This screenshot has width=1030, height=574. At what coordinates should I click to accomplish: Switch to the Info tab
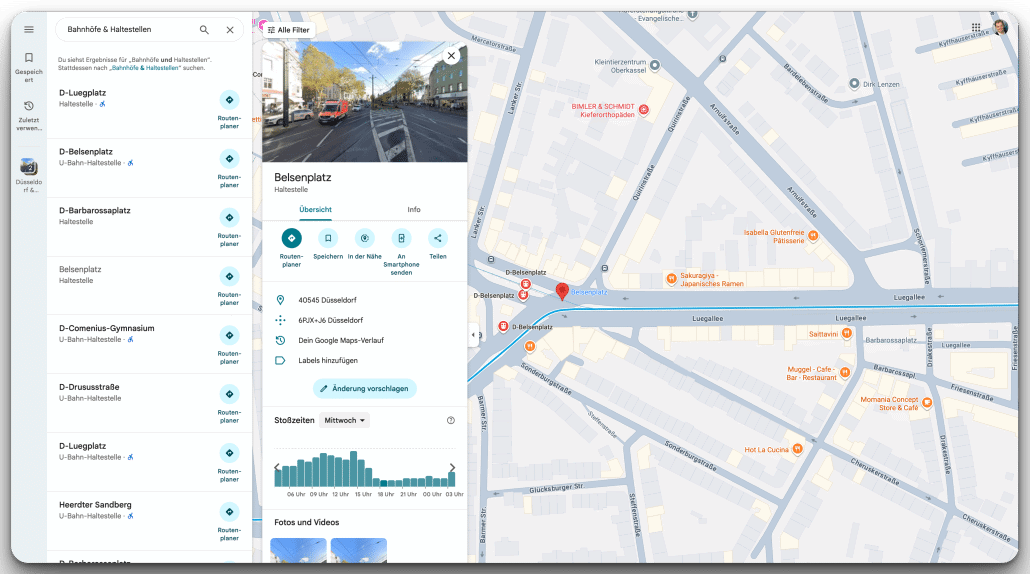(x=414, y=210)
